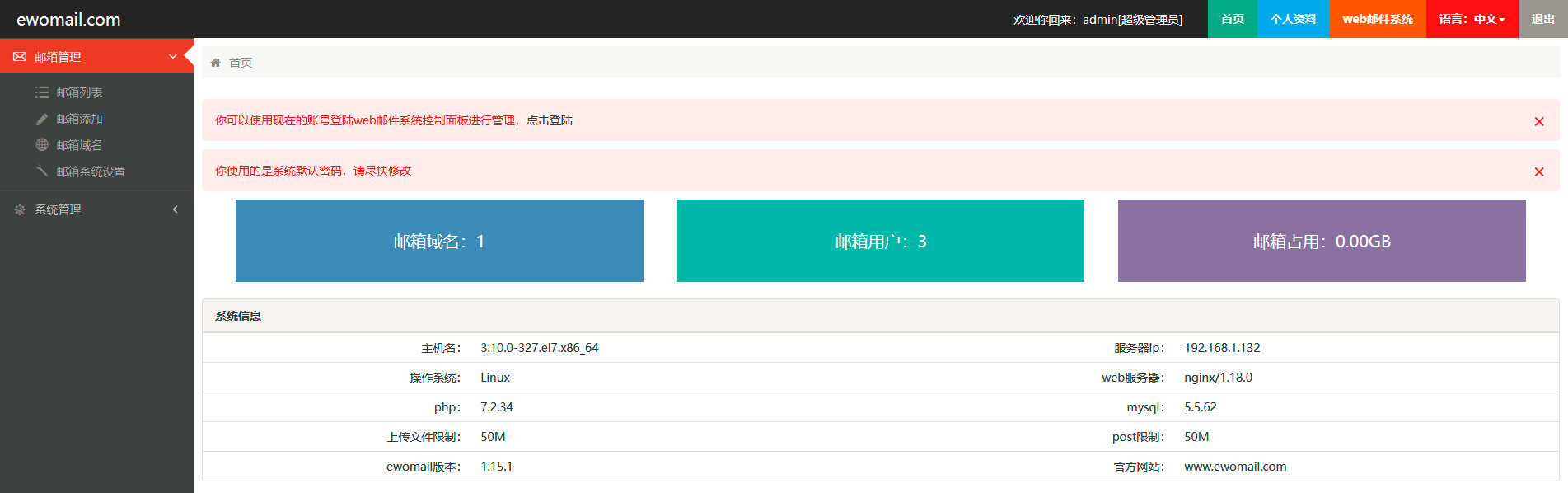Click the wrench icon next to 邮箱系统设置
This screenshot has width=1568, height=493.
point(42,171)
